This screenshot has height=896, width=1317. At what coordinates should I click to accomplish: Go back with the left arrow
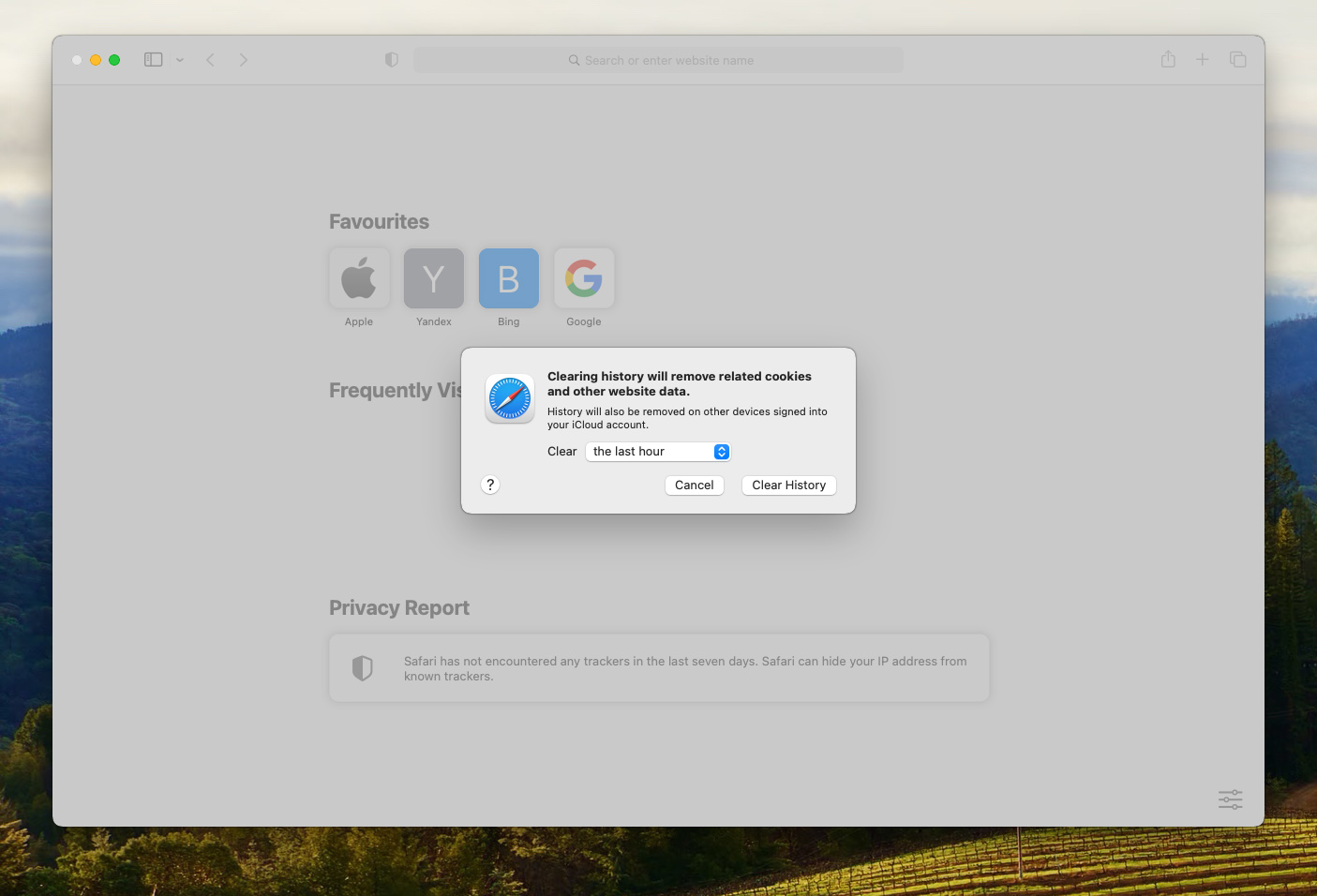211,60
